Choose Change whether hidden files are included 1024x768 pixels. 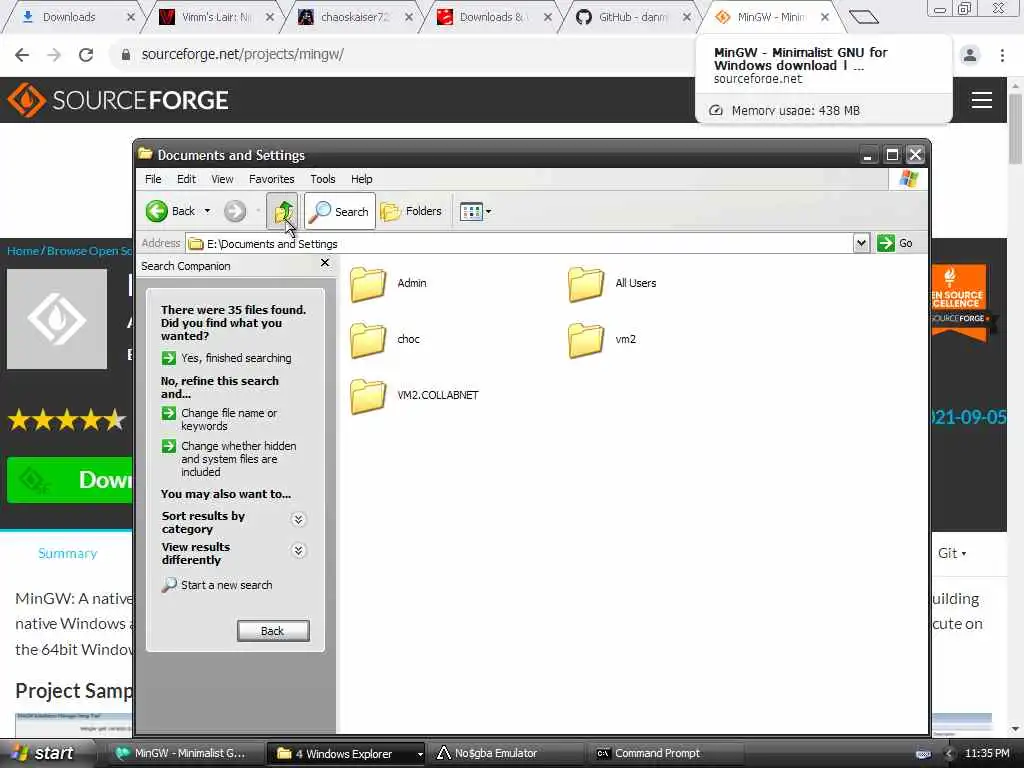tap(229, 458)
